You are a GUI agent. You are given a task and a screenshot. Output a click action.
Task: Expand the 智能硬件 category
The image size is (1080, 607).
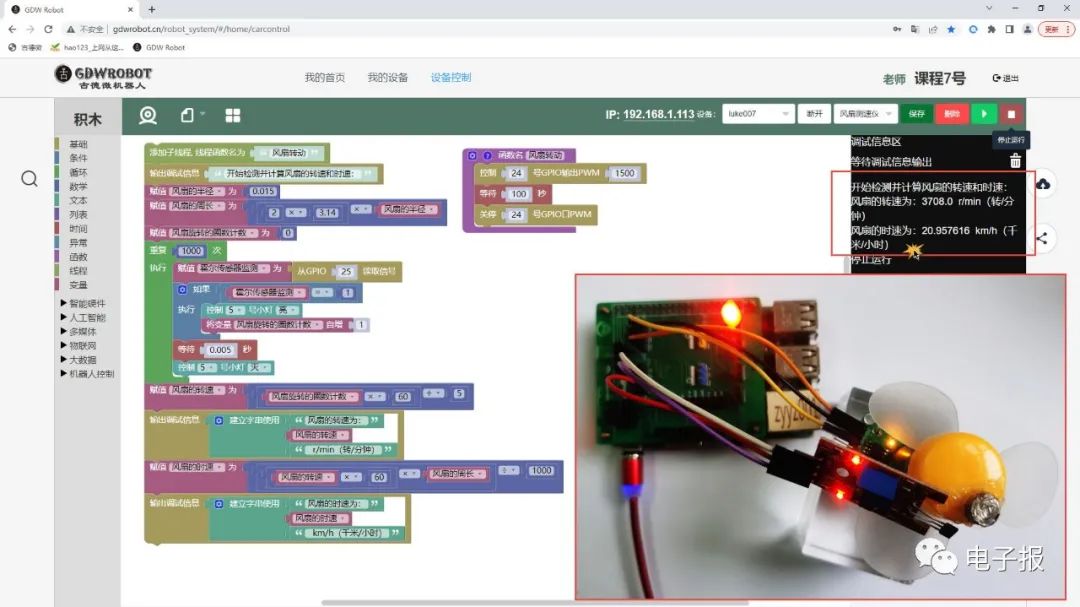83,303
